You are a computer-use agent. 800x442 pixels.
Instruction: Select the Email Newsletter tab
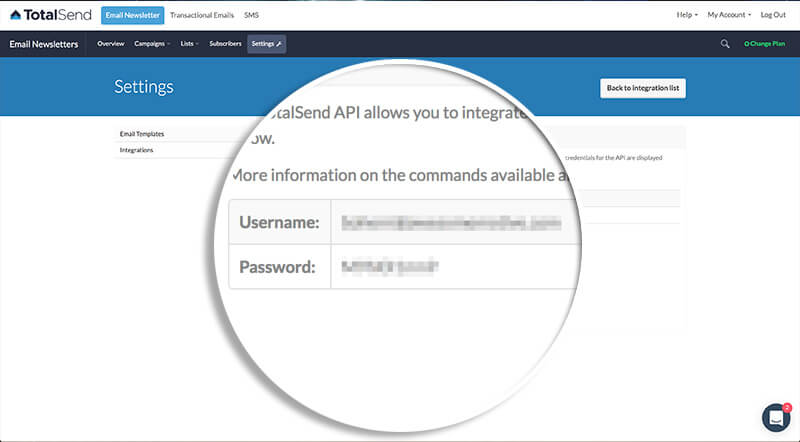click(x=133, y=15)
